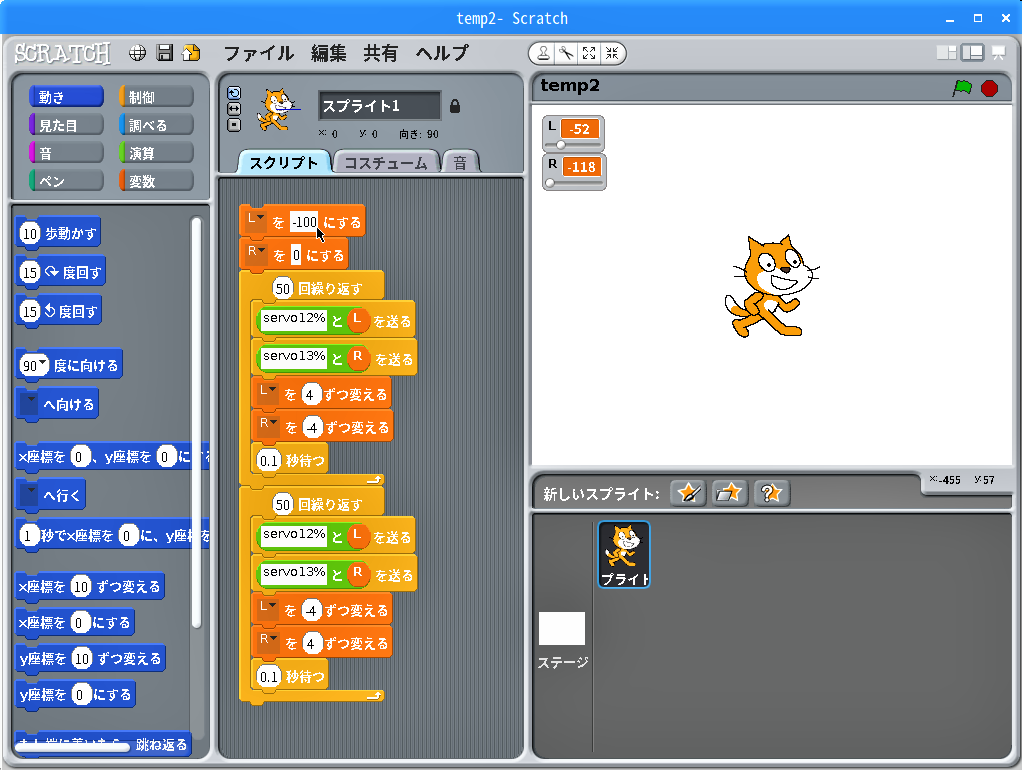The width and height of the screenshot is (1022, 770).
Task: Choose new sprite from file icon
Action: [729, 493]
